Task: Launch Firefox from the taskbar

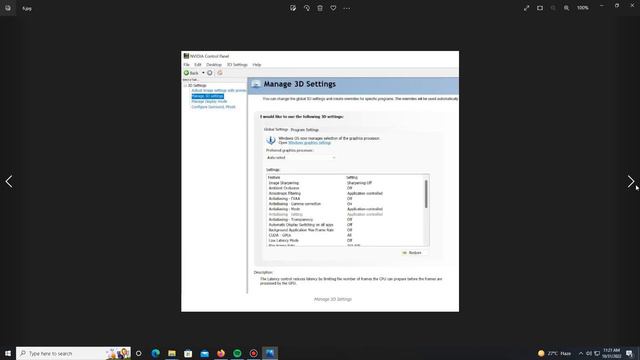Action: 221,353
